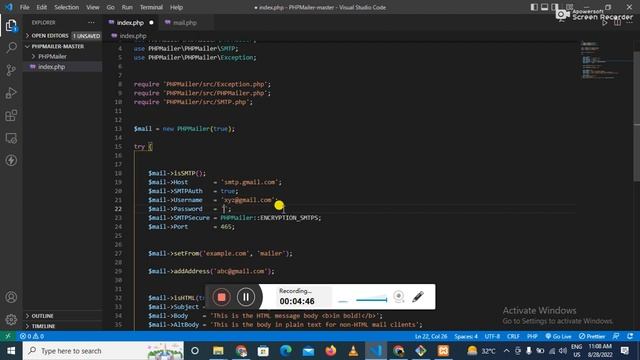Expand the Timeline section
Viewport: 640px width, 360px height.
(x=43, y=326)
